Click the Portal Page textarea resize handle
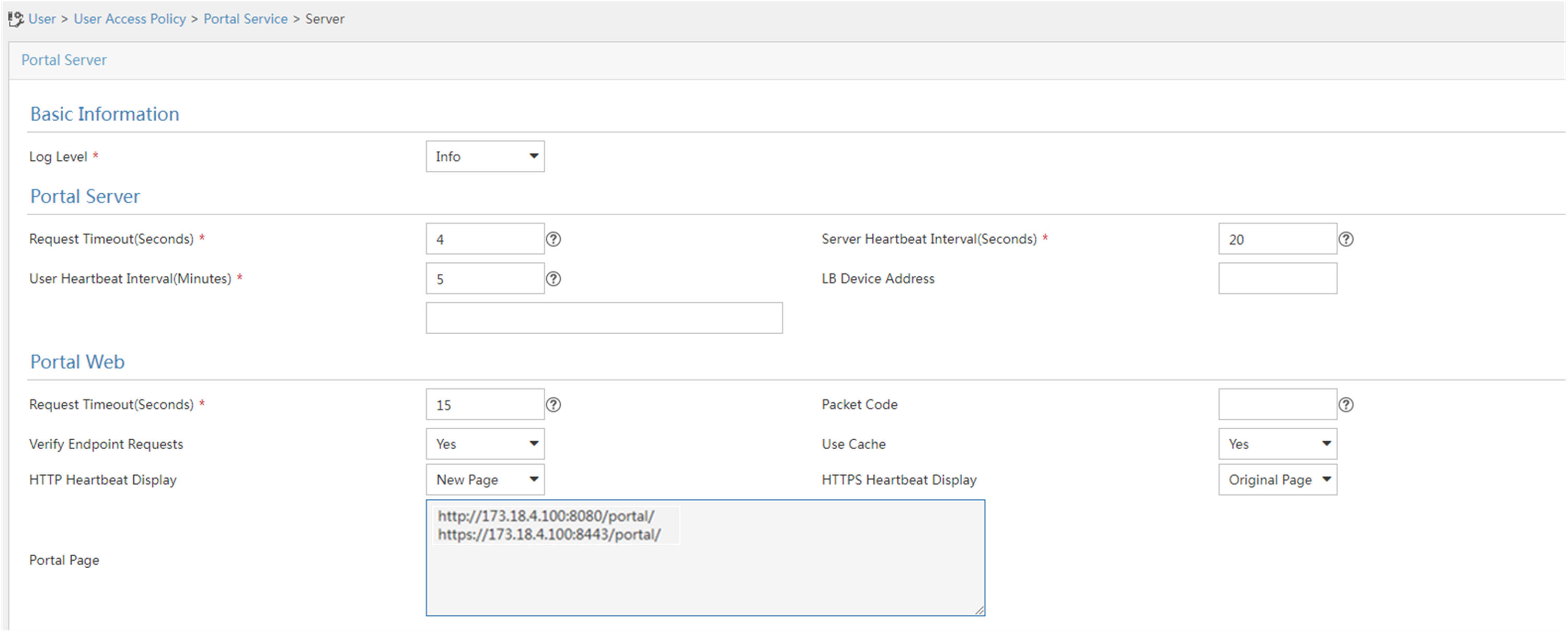This screenshot has height=633, width=1568. (x=979, y=610)
